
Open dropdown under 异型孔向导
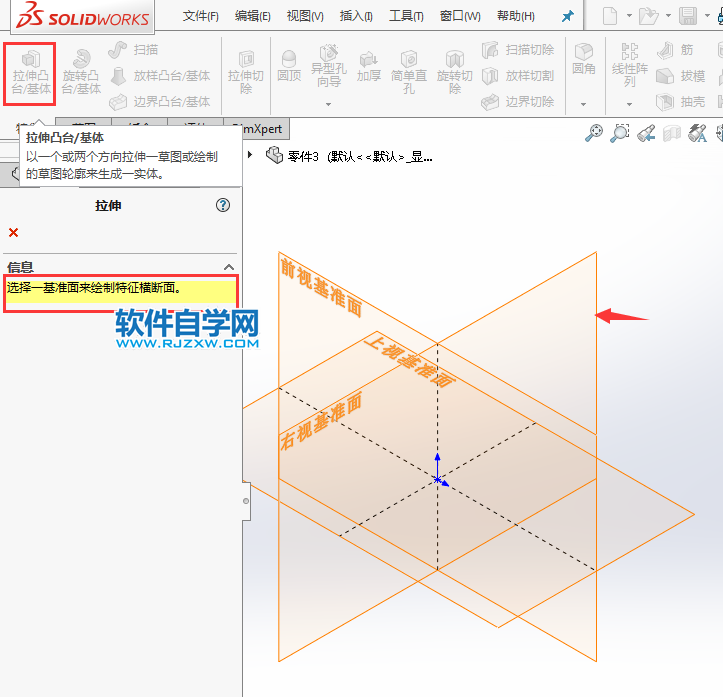[x=328, y=104]
